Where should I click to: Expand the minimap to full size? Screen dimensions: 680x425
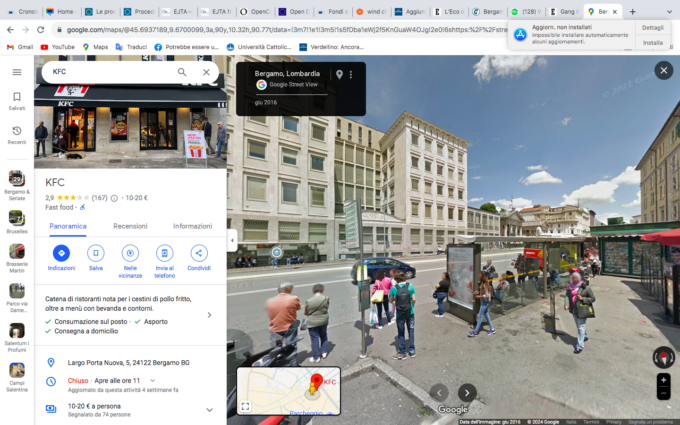[x=245, y=406]
